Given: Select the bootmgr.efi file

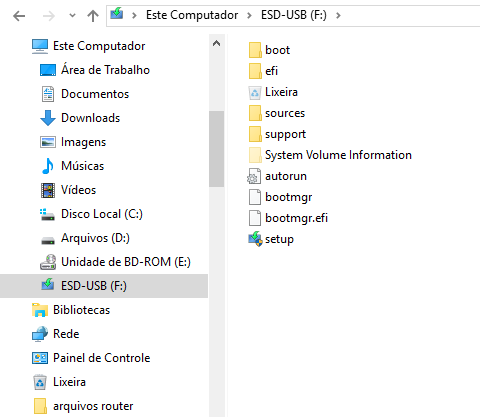Looking at the screenshot, I should [288, 218].
